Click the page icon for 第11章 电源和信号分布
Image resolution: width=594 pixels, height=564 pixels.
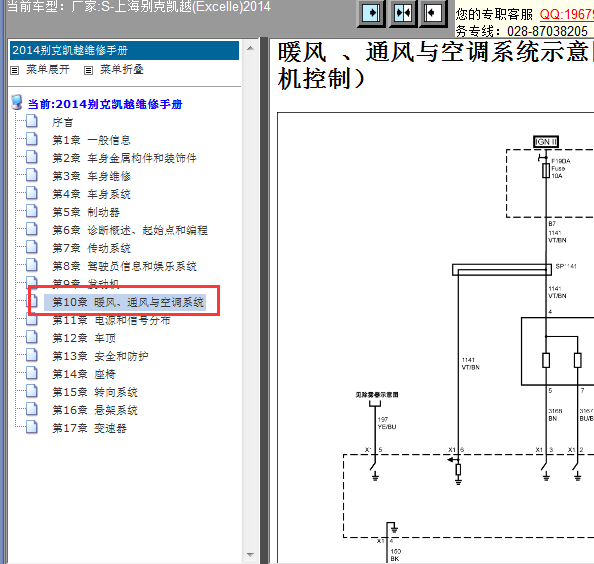pos(32,320)
